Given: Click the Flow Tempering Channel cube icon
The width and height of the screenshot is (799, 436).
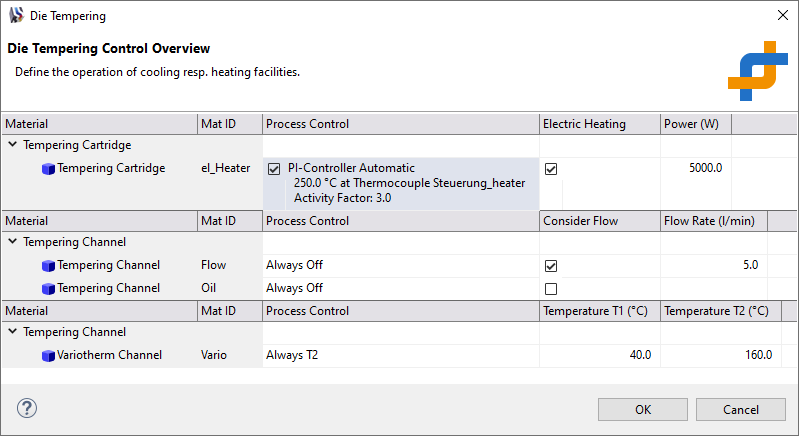Looking at the screenshot, I should point(48,266).
